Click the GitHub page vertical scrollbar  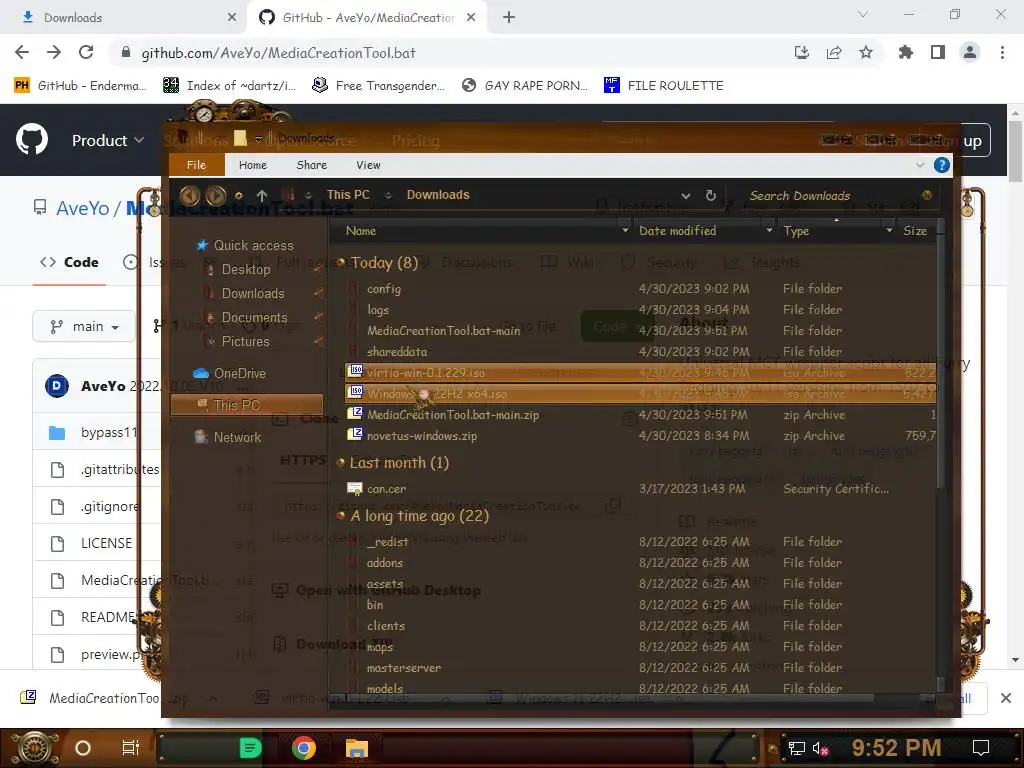1015,153
